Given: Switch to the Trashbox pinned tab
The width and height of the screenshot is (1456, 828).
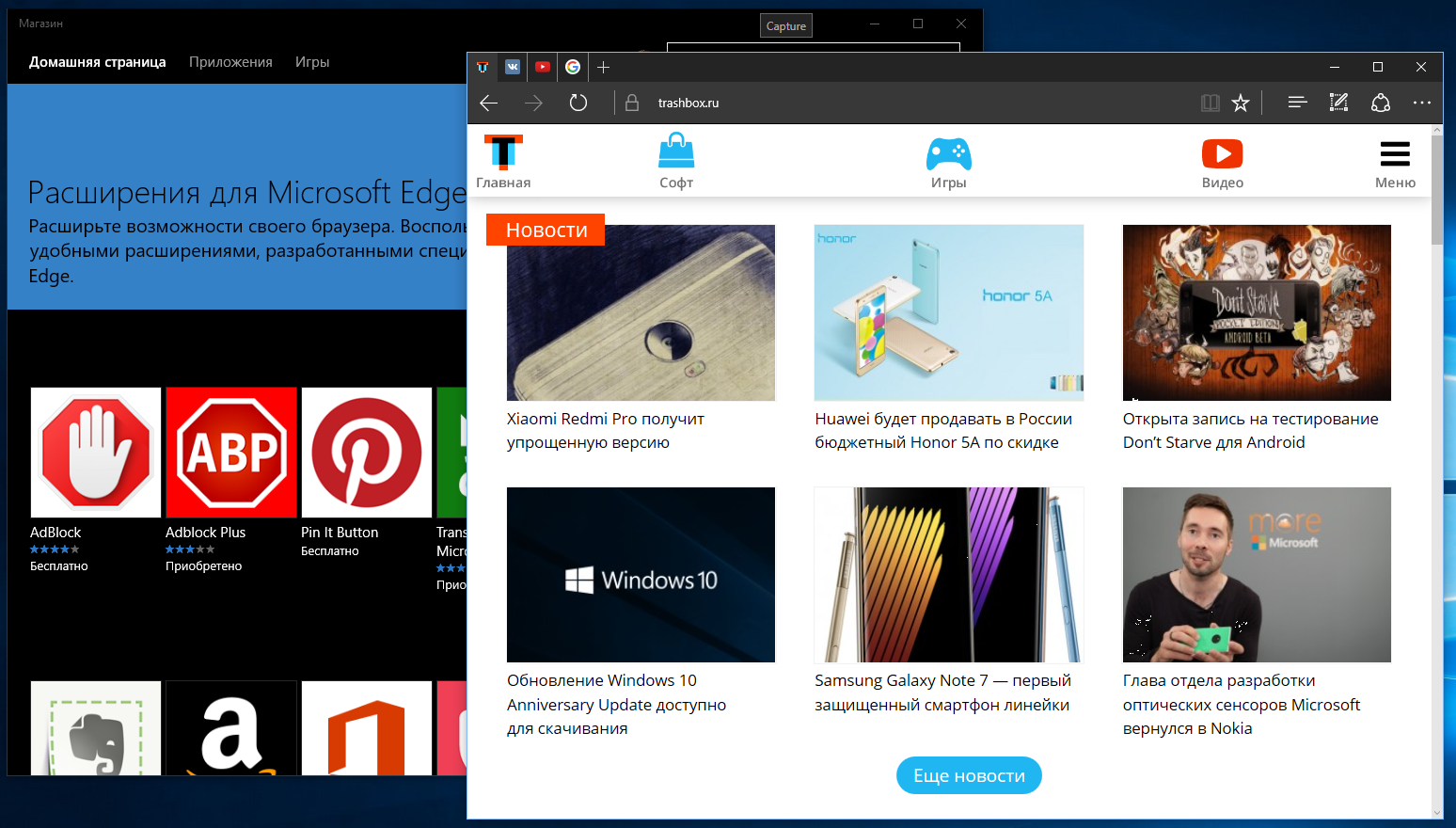Looking at the screenshot, I should (x=483, y=67).
